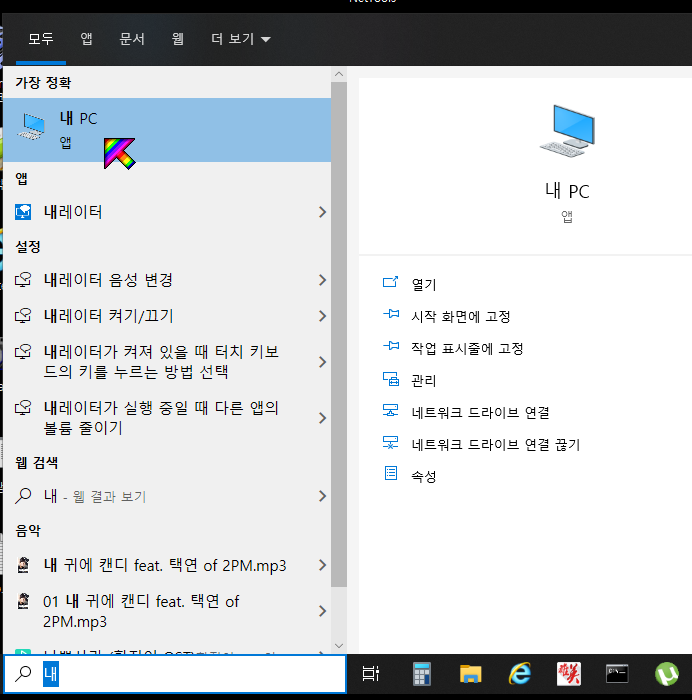This screenshot has width=692, height=700.
Task: Expand chevron for 01 내 귀에 캔디 mp3
Action: click(322, 611)
